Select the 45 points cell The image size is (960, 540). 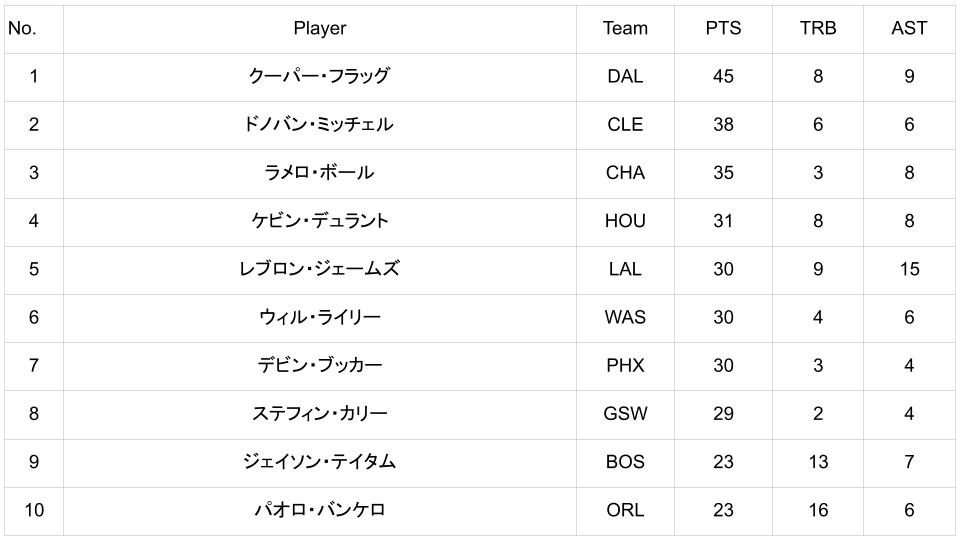tap(723, 76)
